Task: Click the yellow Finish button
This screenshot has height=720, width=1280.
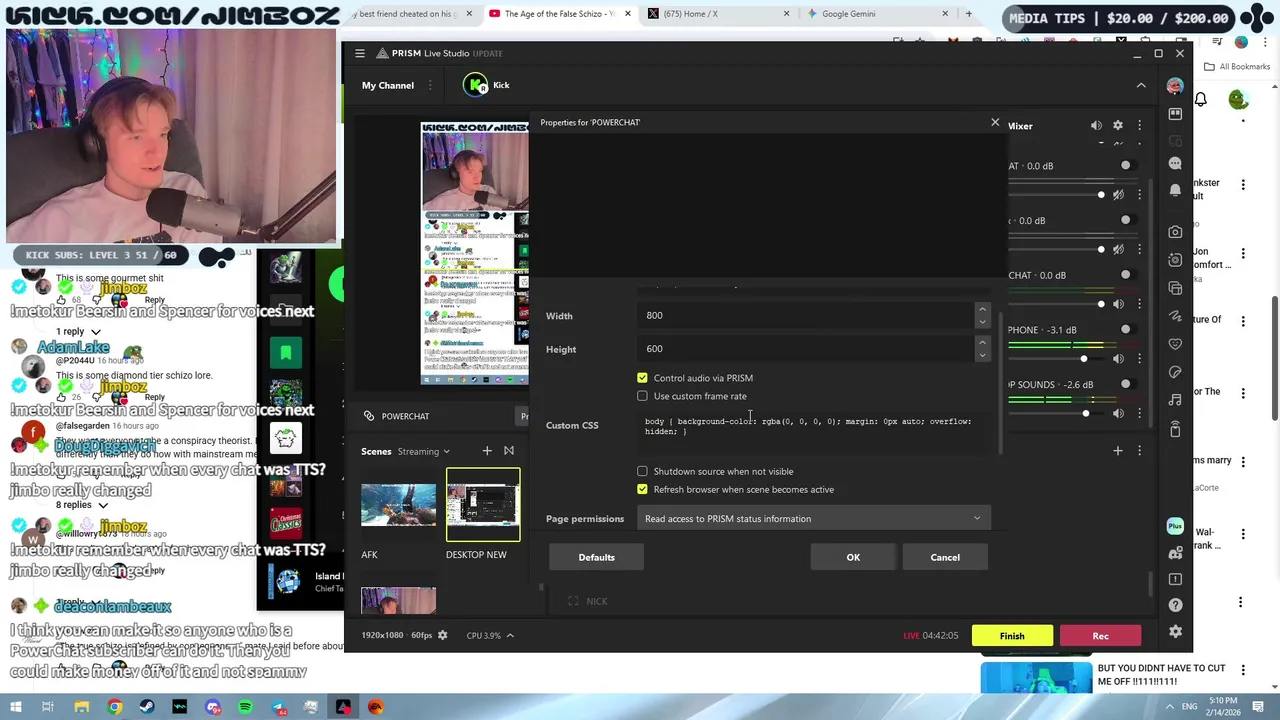Action: point(1012,636)
